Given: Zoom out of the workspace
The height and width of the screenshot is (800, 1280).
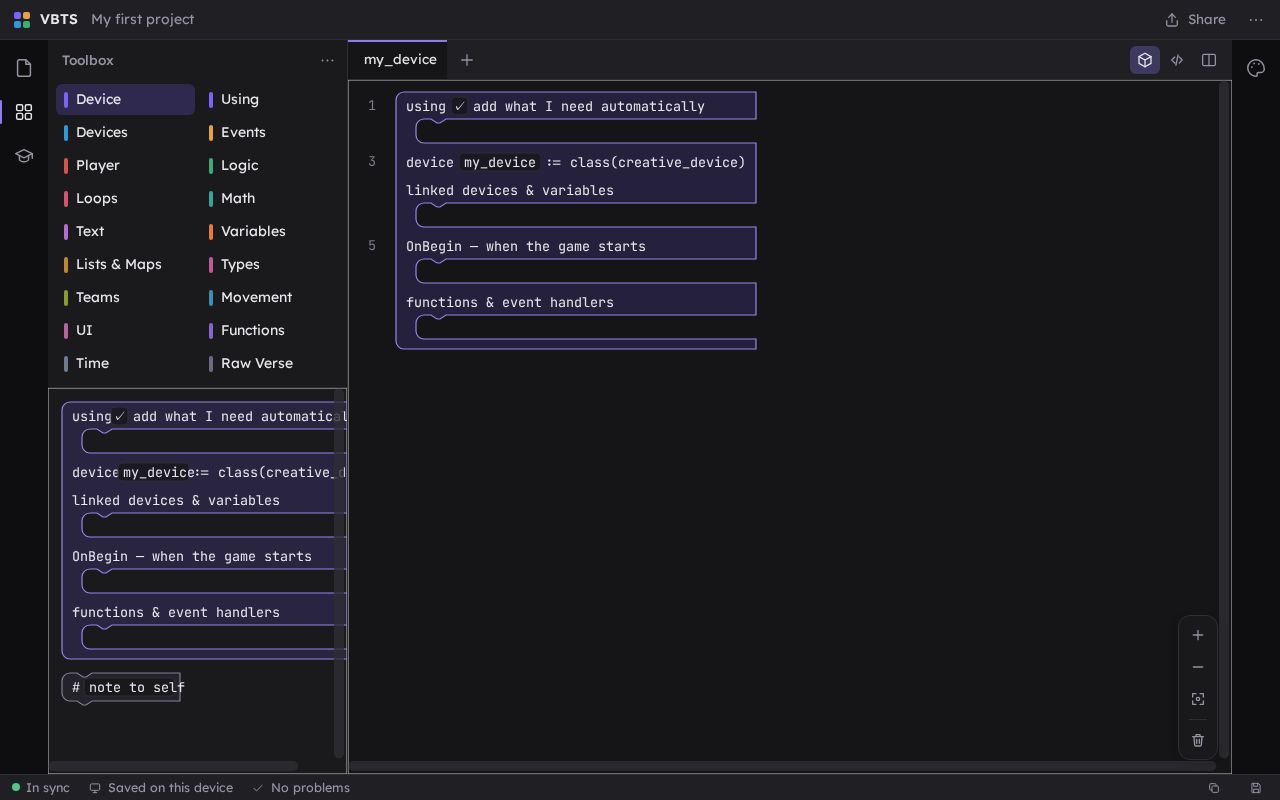Looking at the screenshot, I should point(1198,667).
